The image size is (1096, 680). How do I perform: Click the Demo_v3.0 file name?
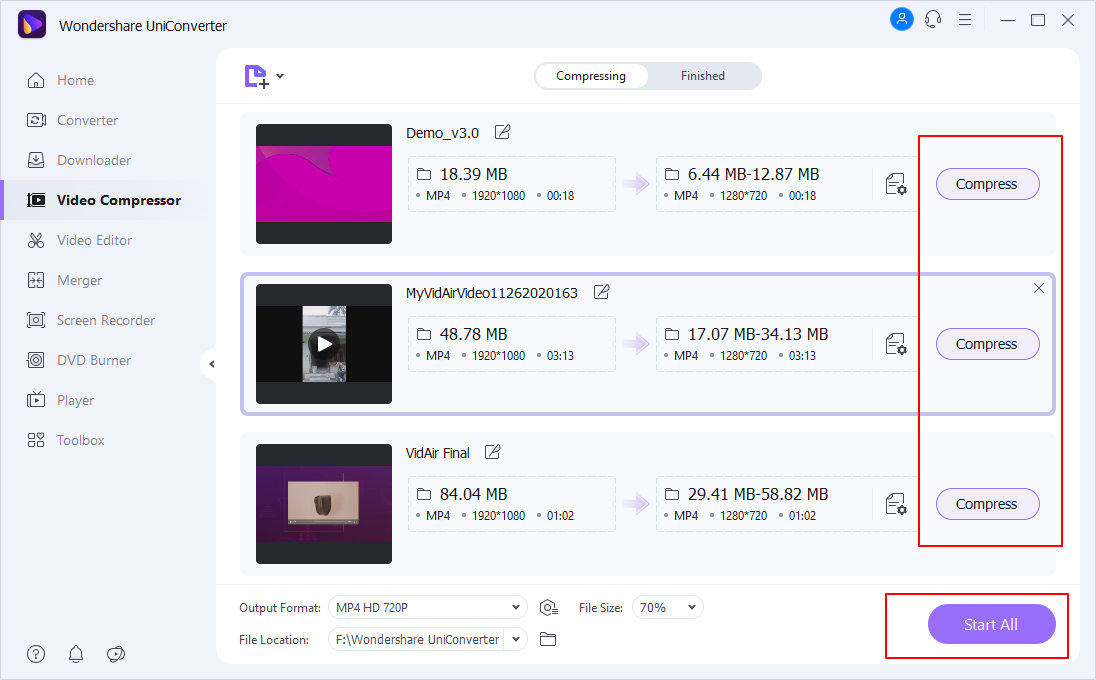(x=442, y=133)
